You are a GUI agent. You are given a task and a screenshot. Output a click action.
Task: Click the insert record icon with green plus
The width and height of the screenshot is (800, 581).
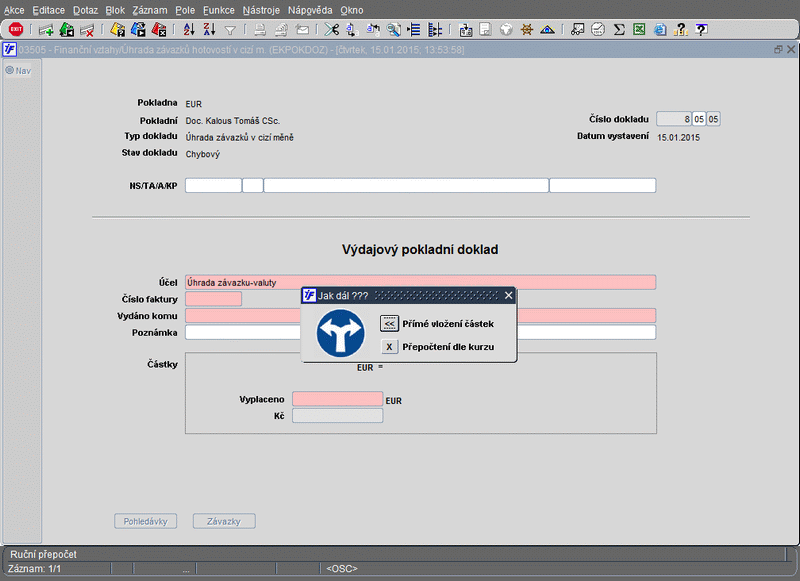46,30
